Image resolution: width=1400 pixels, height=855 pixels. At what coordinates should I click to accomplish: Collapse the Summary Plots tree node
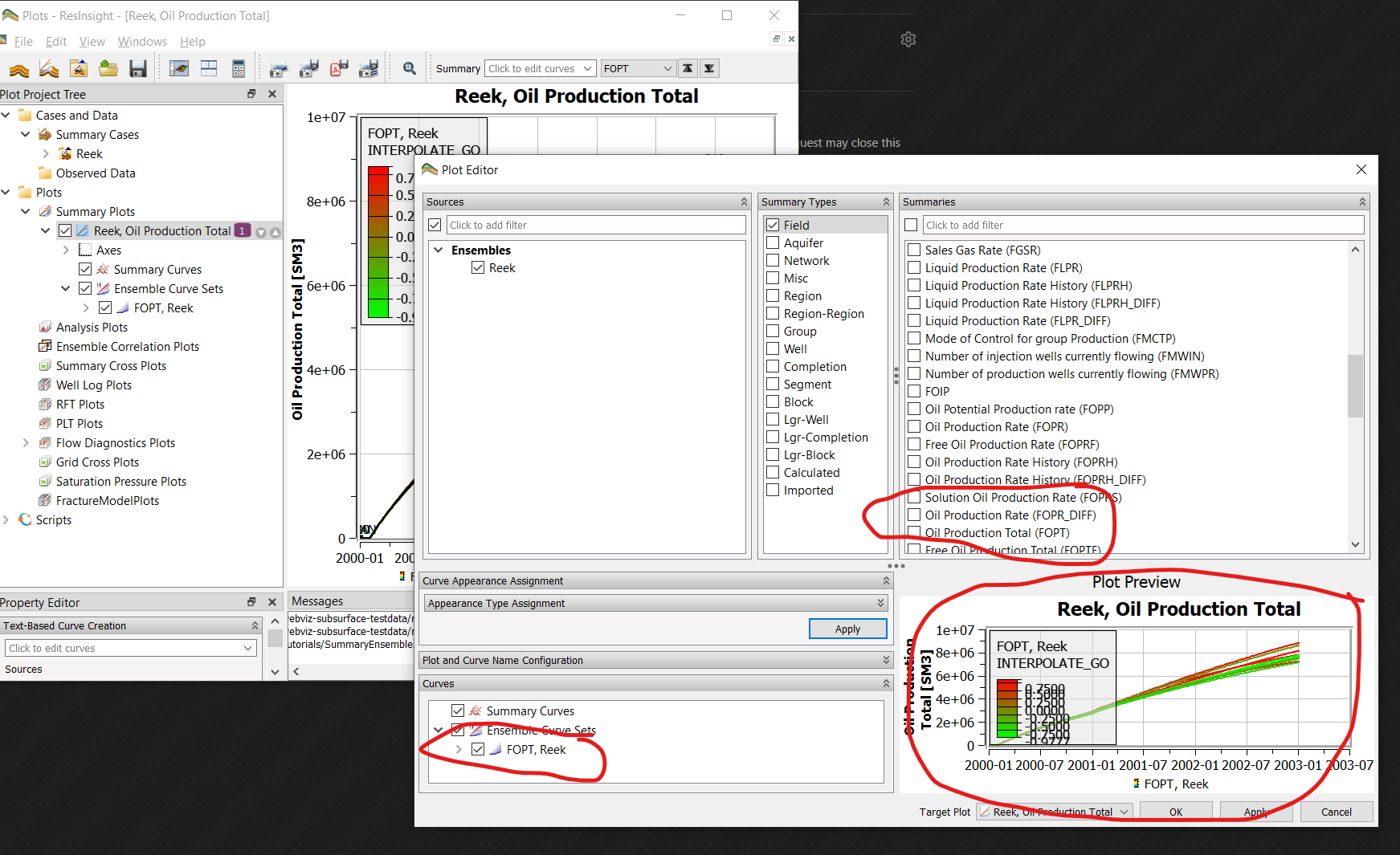click(25, 211)
